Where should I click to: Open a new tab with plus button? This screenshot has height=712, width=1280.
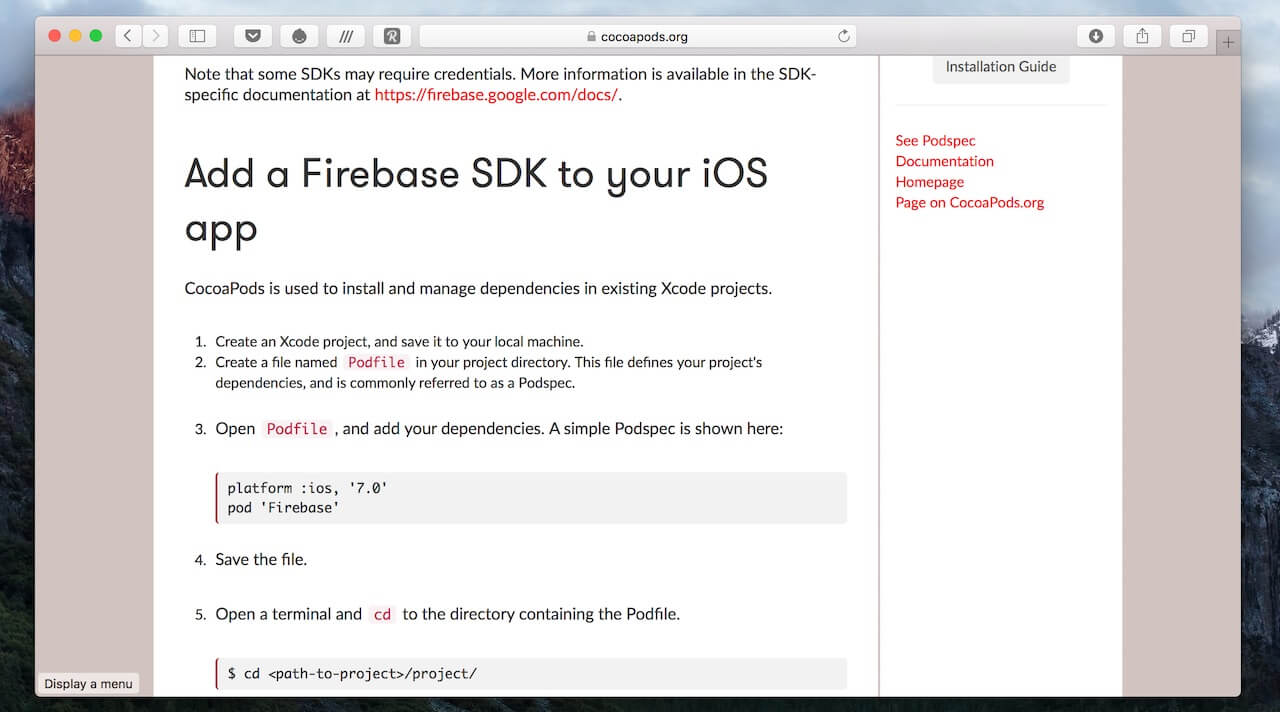[1229, 42]
